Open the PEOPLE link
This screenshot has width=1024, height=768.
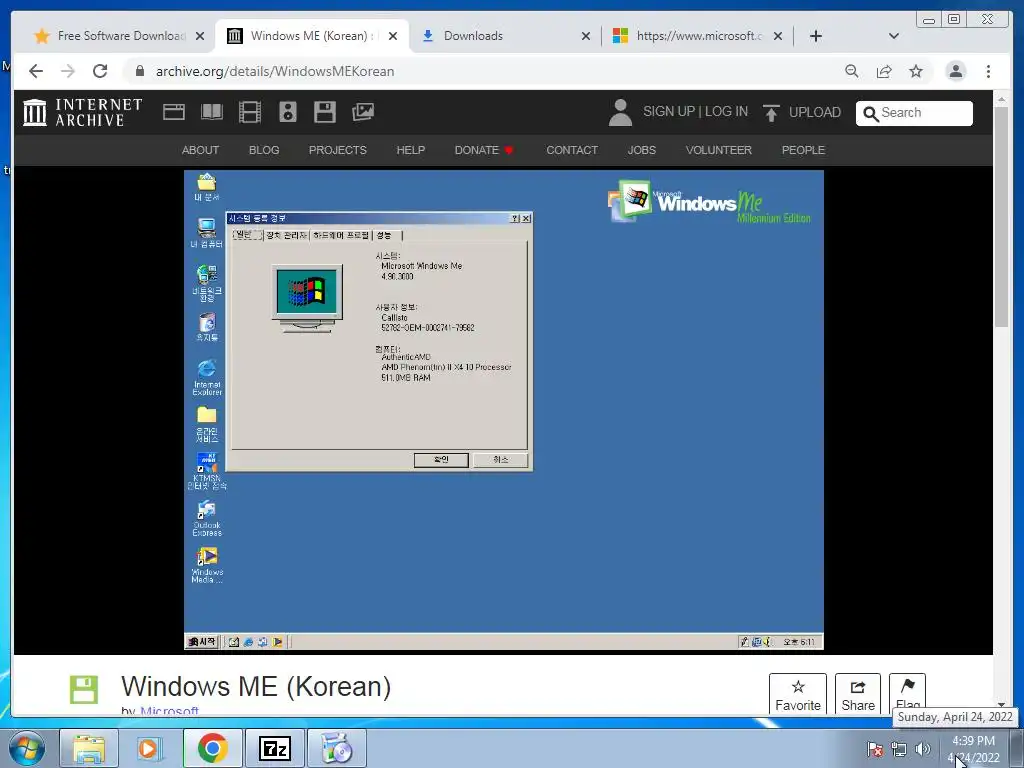coord(803,150)
